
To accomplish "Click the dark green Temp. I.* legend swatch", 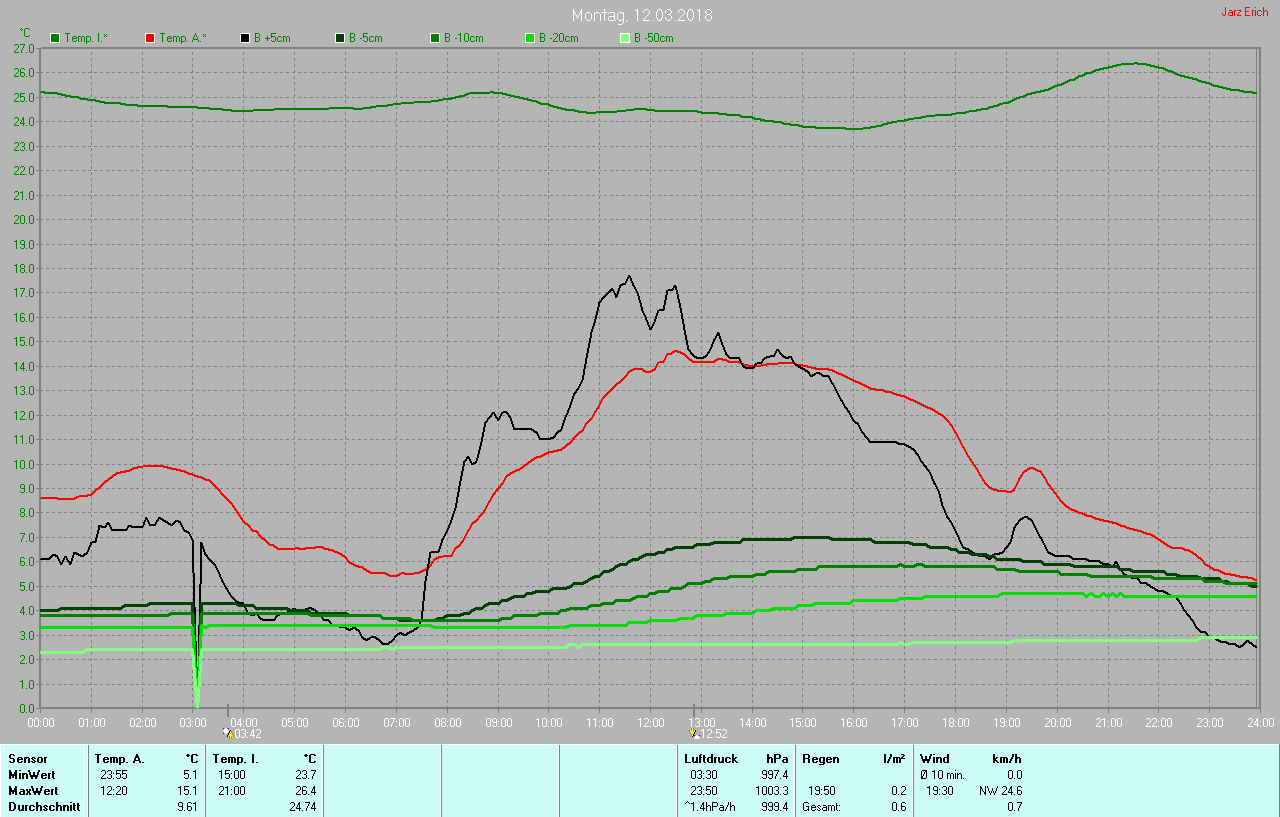I will pos(55,38).
